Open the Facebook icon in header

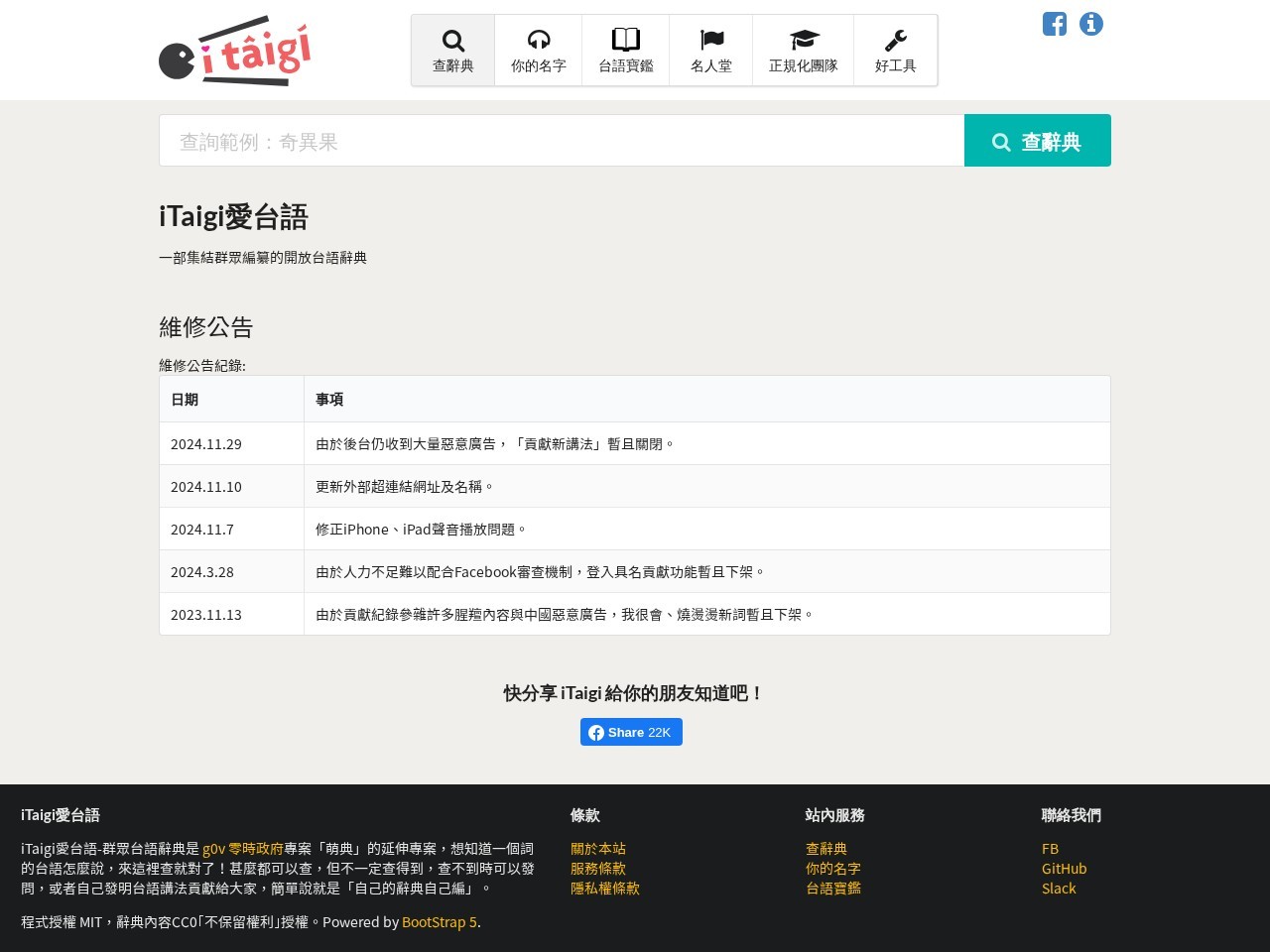point(1055,24)
